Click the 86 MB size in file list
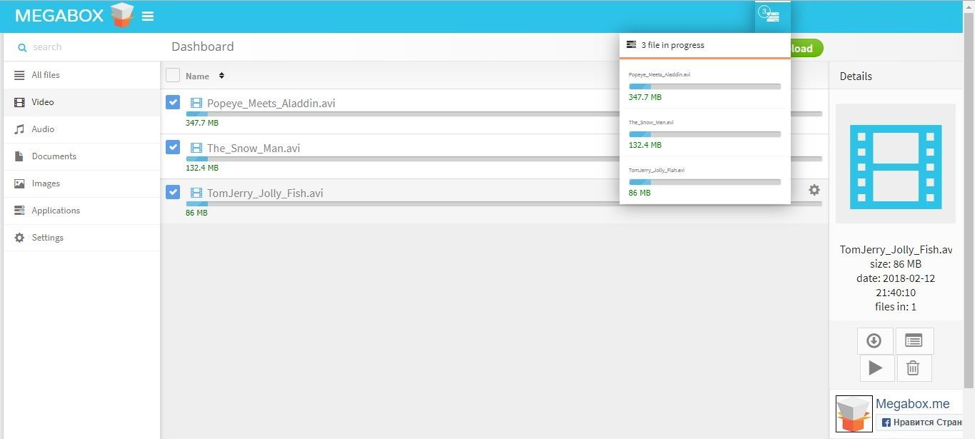Screen dimensions: 975x439 point(196,213)
